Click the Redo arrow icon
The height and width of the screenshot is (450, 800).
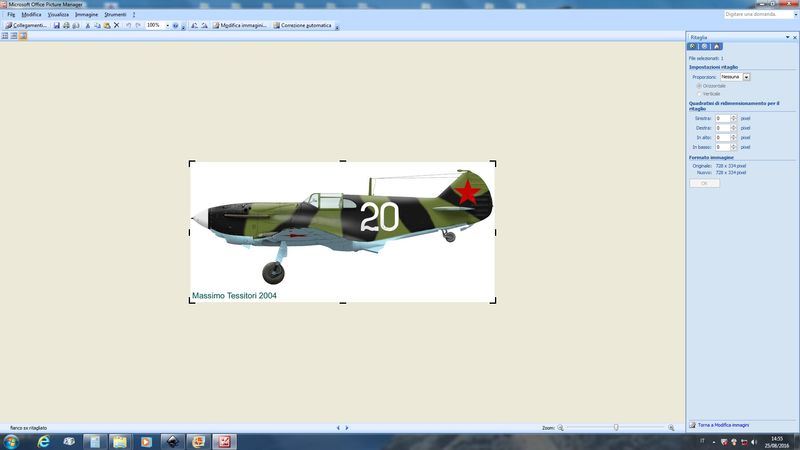(x=138, y=25)
